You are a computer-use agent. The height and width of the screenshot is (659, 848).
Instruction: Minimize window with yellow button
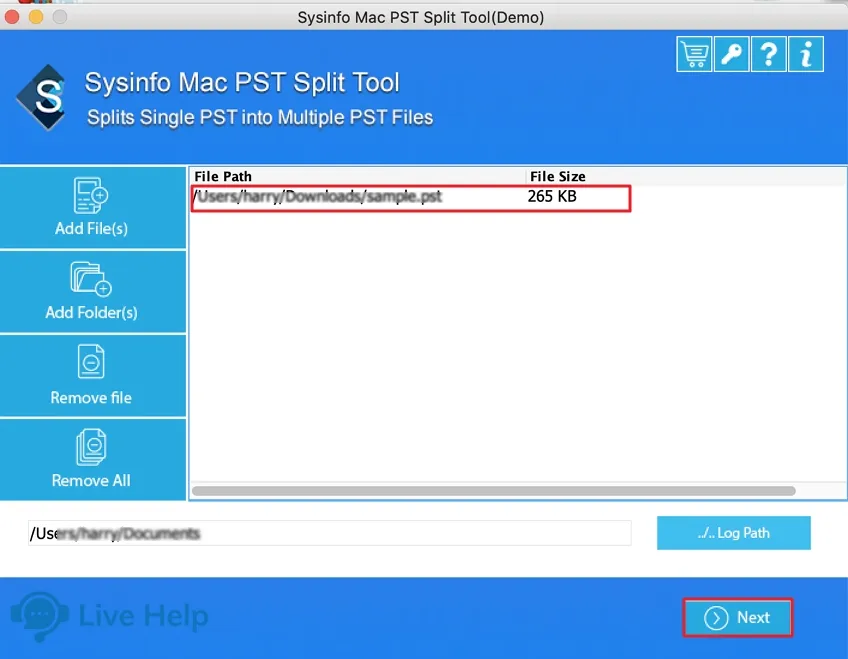tap(36, 17)
